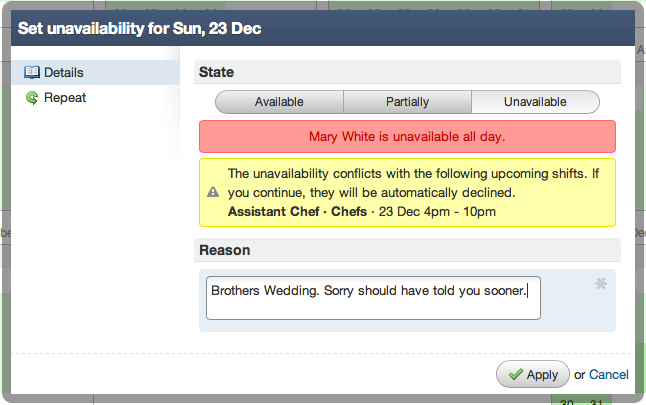Image resolution: width=646 pixels, height=405 pixels.
Task: Click the dialog title for Sun, 23 Dec
Action: tap(140, 28)
